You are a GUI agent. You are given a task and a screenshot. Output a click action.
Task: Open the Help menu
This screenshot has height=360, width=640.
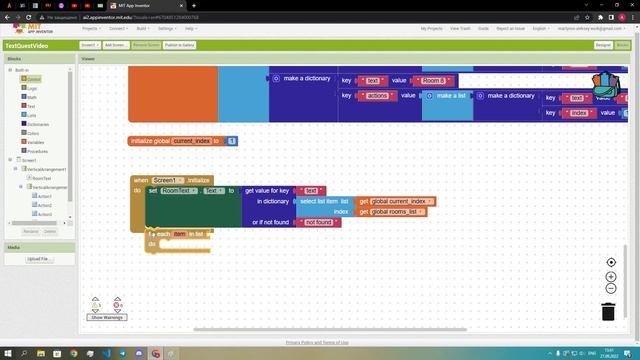pyautogui.click(x=191, y=29)
